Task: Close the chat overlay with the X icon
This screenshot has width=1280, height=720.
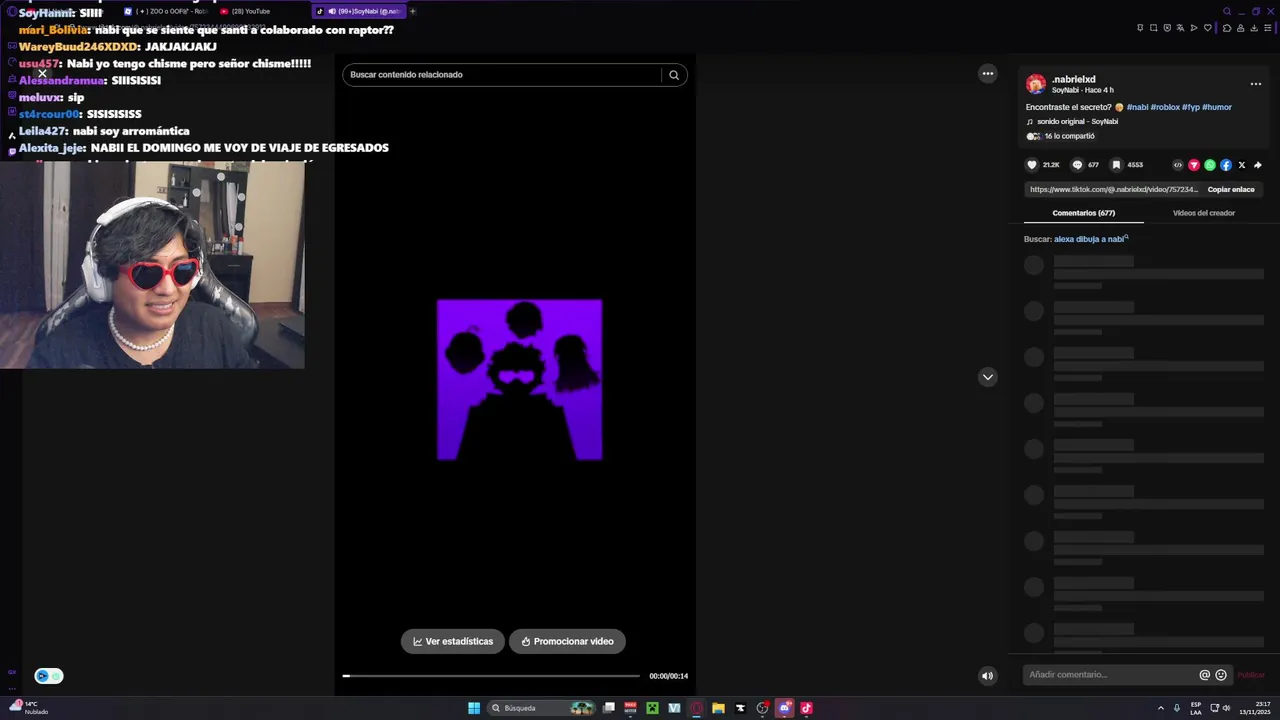Action: (x=42, y=73)
